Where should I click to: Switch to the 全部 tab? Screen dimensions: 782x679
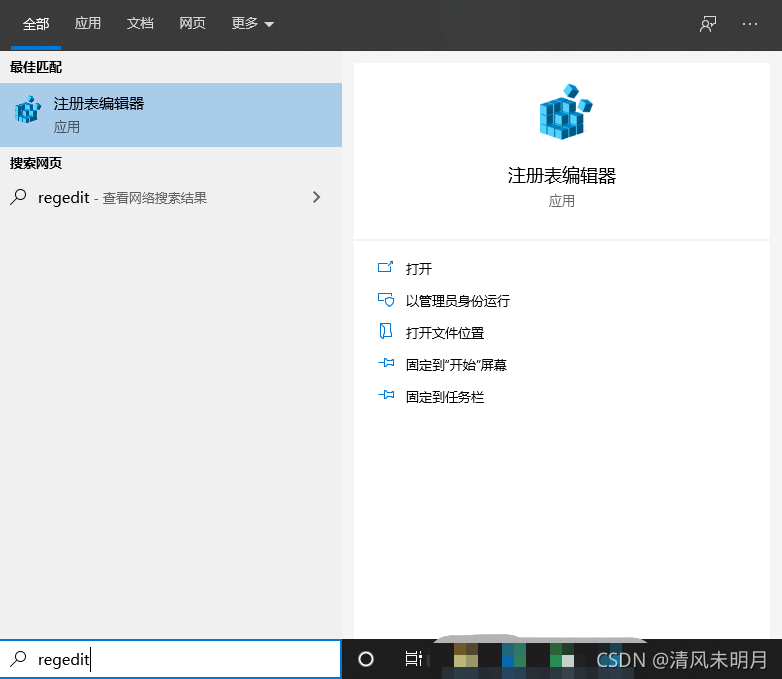click(x=36, y=24)
